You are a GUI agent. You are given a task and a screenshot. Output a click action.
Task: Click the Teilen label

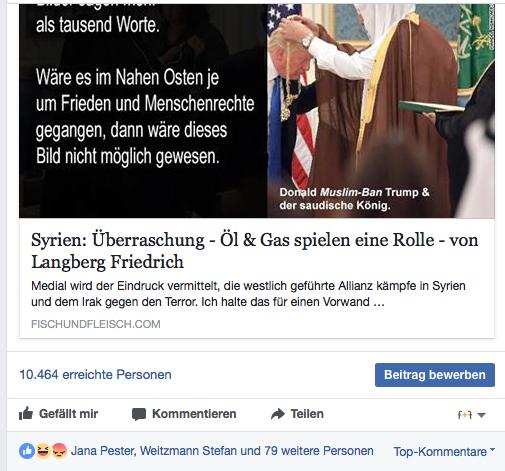click(x=307, y=414)
